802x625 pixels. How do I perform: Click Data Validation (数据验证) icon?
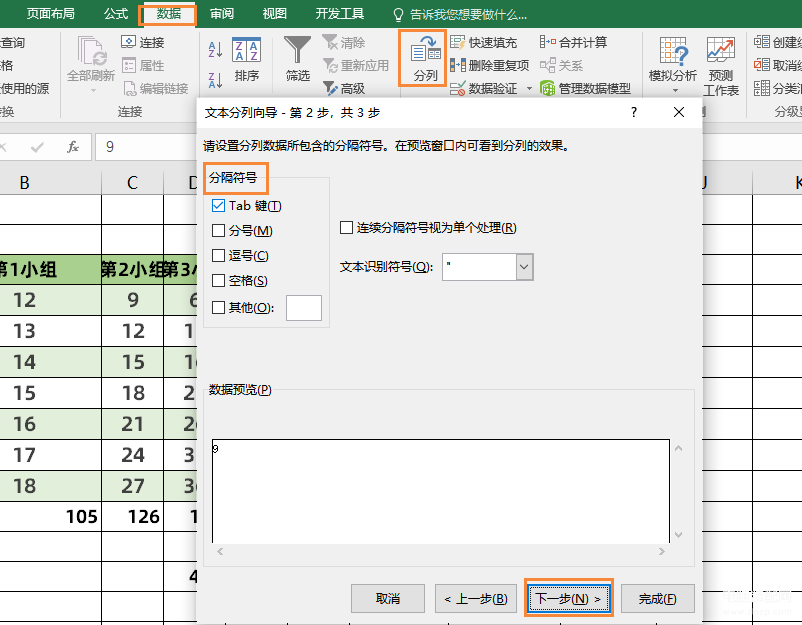pyautogui.click(x=457, y=88)
